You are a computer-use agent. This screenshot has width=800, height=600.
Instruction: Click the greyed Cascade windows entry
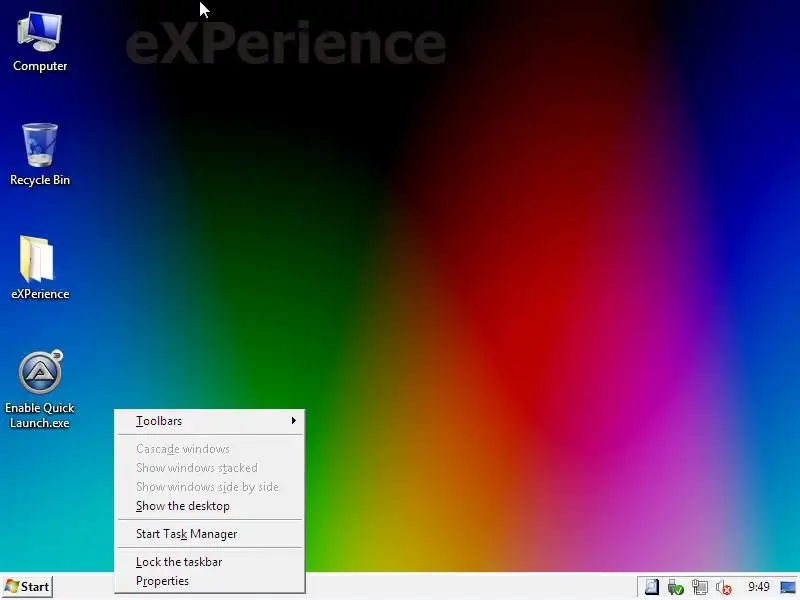tap(210, 449)
